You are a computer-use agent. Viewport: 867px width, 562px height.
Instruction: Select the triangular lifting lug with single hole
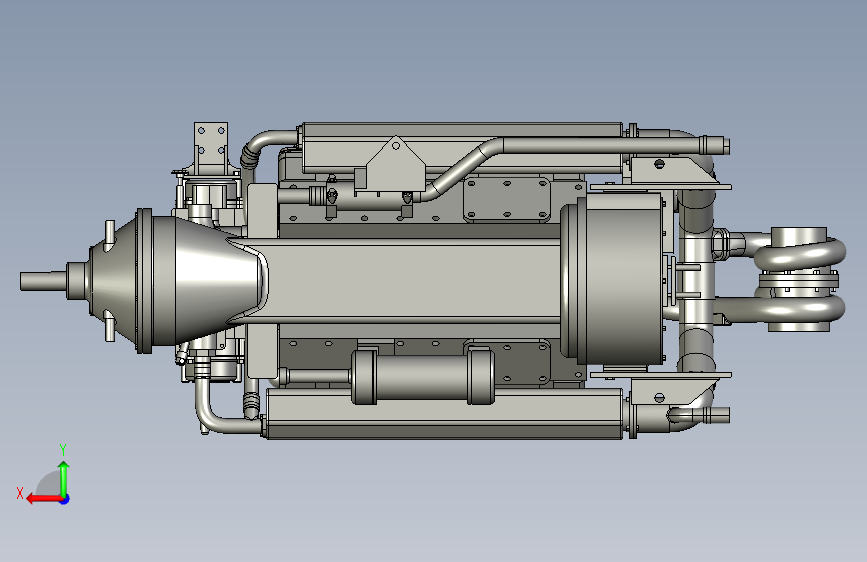point(396,164)
